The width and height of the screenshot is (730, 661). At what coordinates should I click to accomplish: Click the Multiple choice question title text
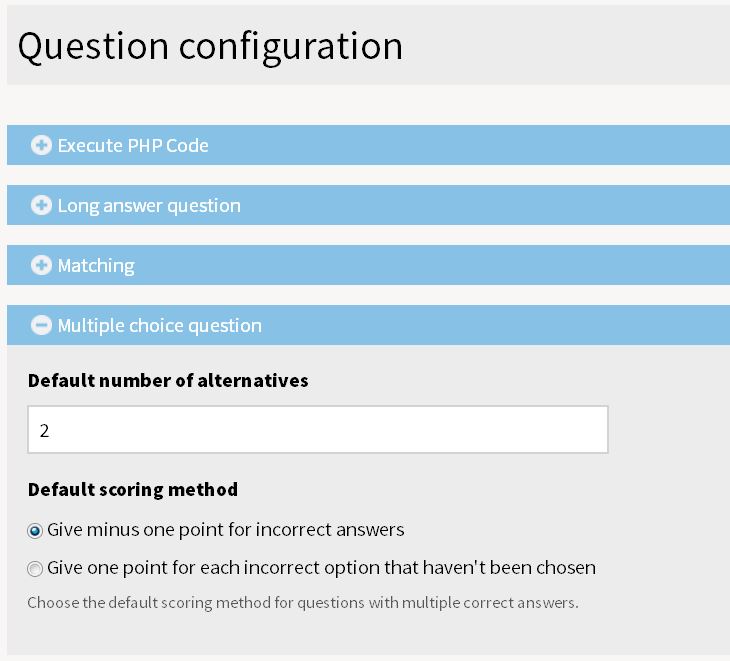(x=160, y=326)
